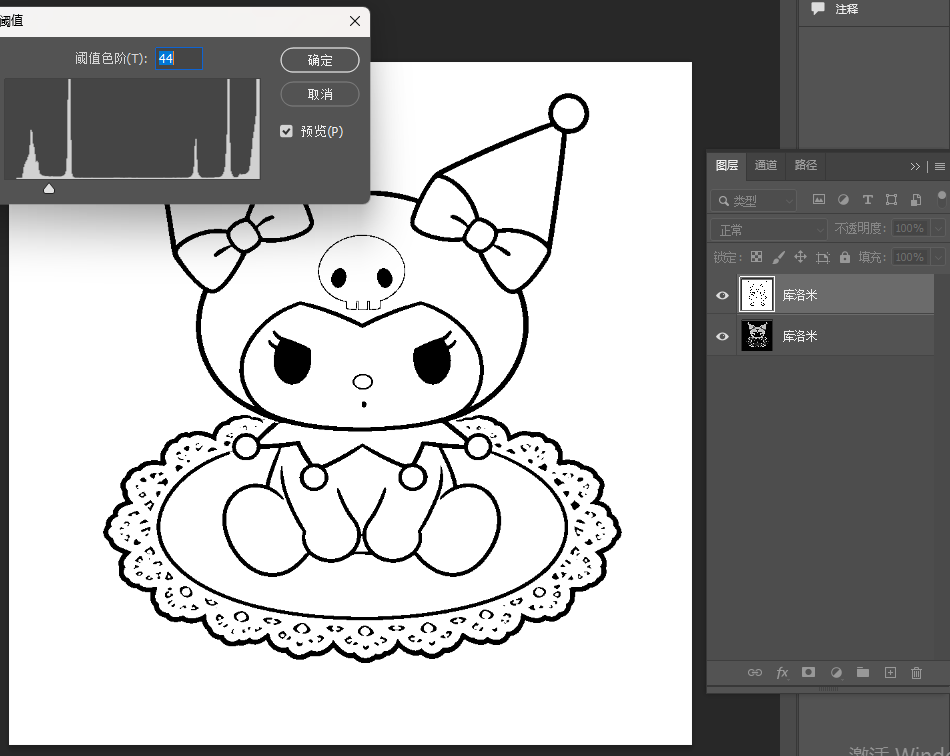Screen dimensions: 950x756
Task: Select the top 库洛米 layer thumbnail
Action: point(757,294)
